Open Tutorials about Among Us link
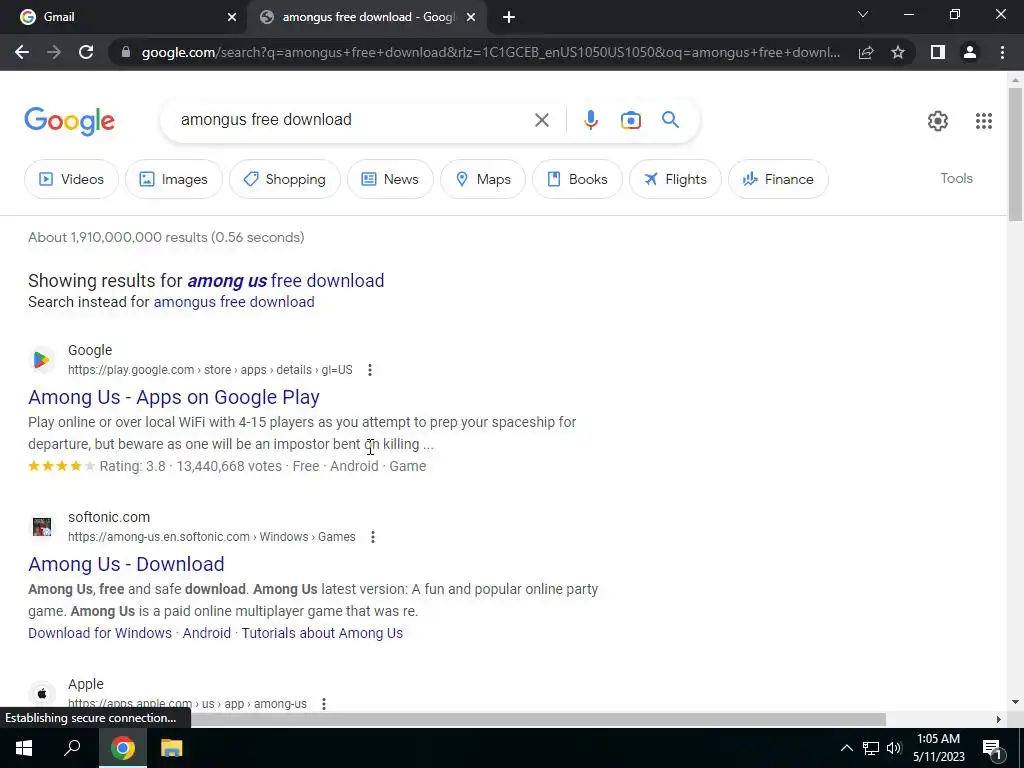This screenshot has height=768, width=1024. click(x=322, y=633)
